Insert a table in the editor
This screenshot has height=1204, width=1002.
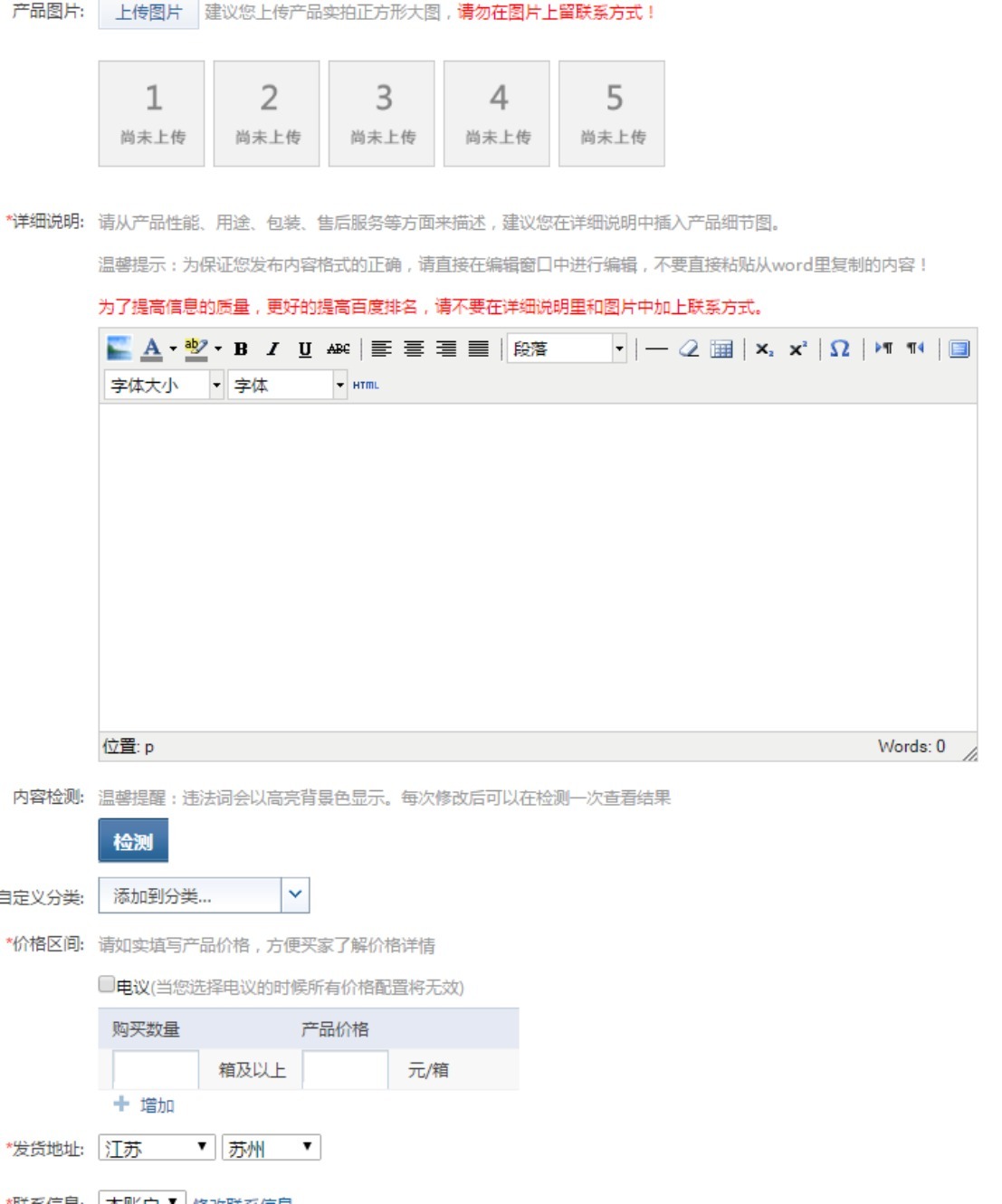[721, 349]
